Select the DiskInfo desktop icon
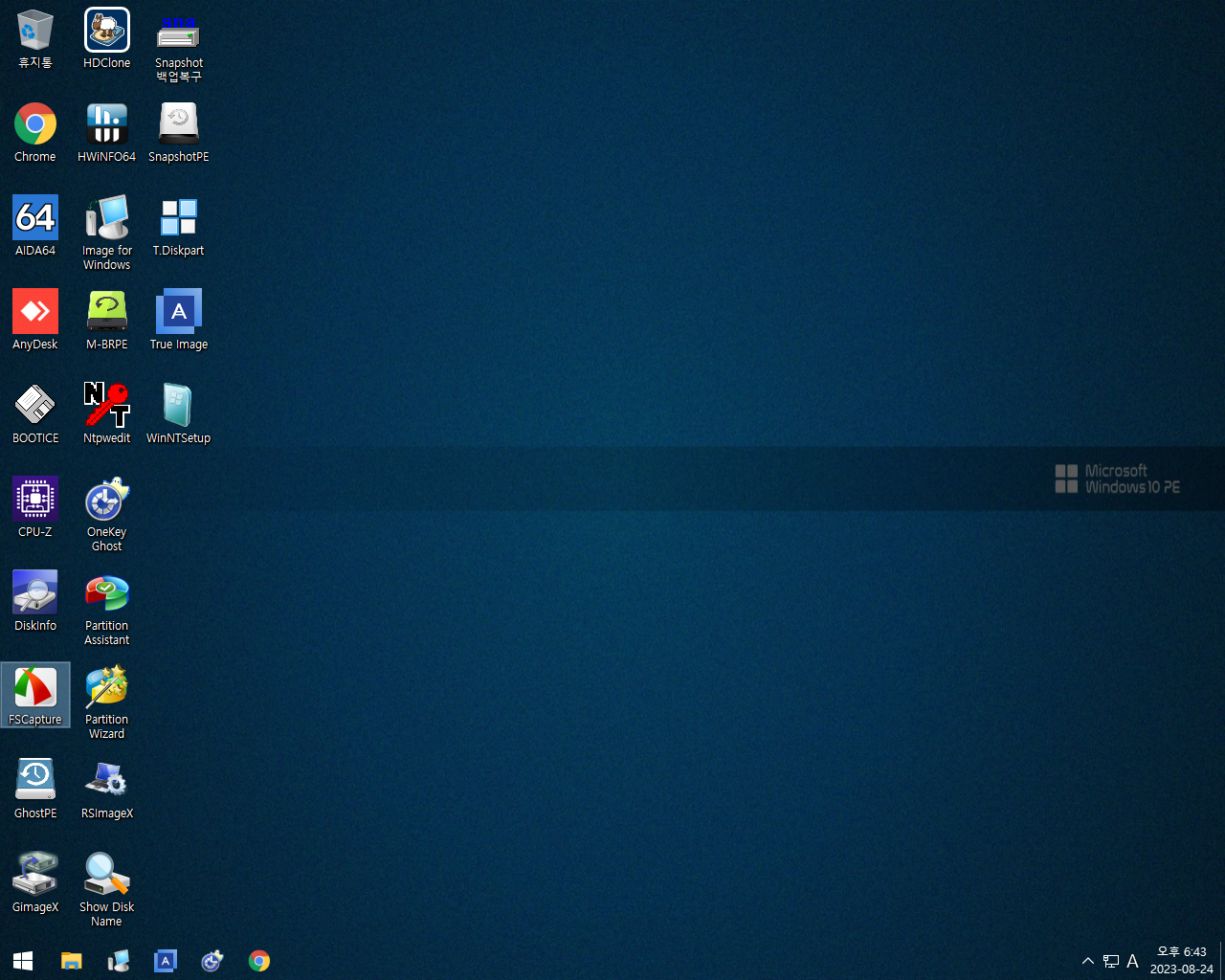1225x980 pixels. [35, 602]
